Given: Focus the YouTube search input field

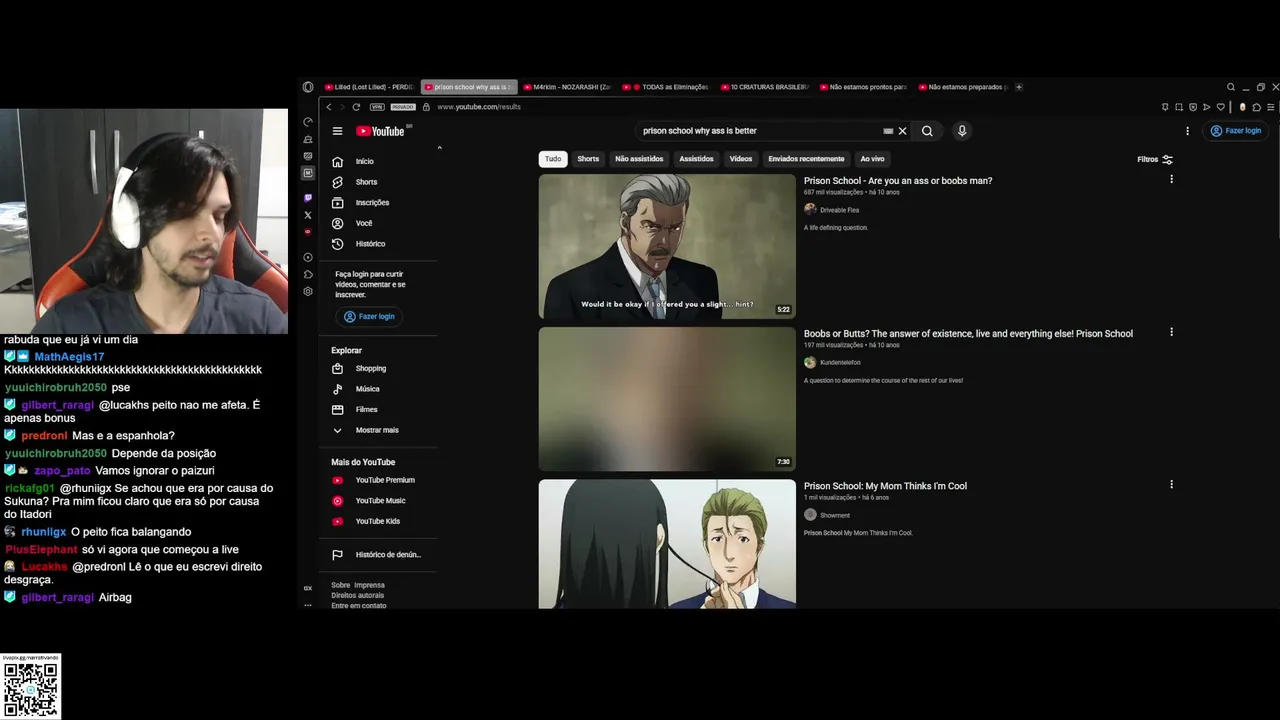Looking at the screenshot, I should [760, 131].
